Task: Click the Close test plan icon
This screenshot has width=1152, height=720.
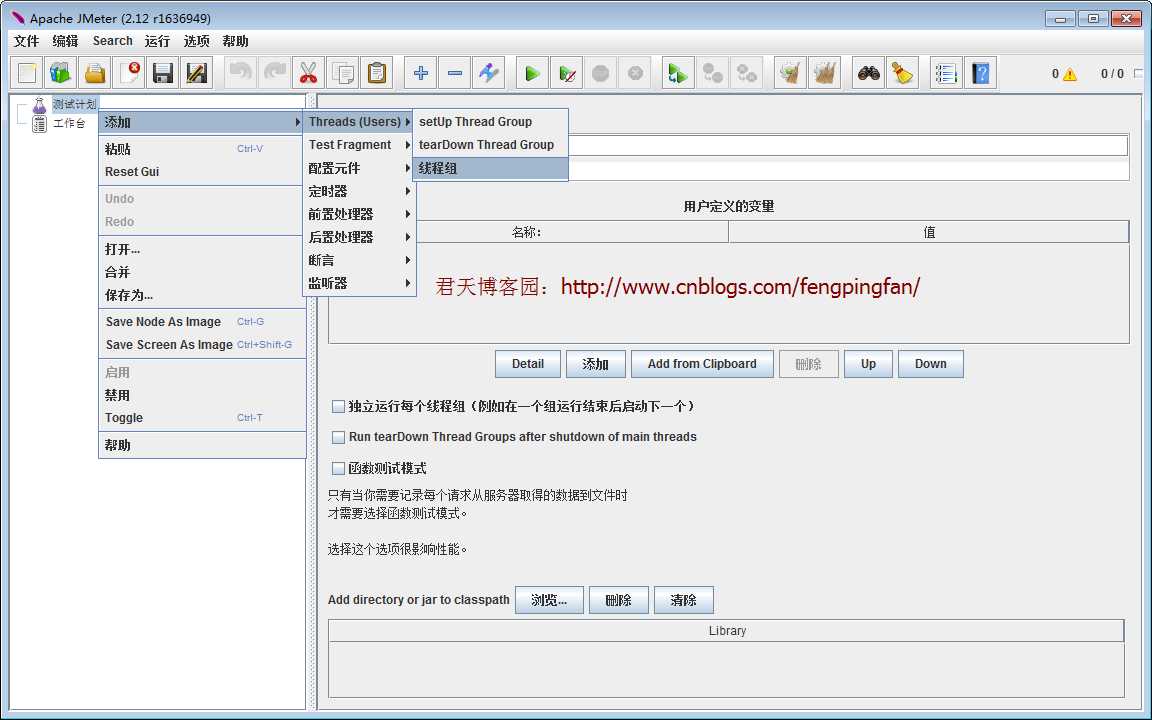Action: (129, 73)
